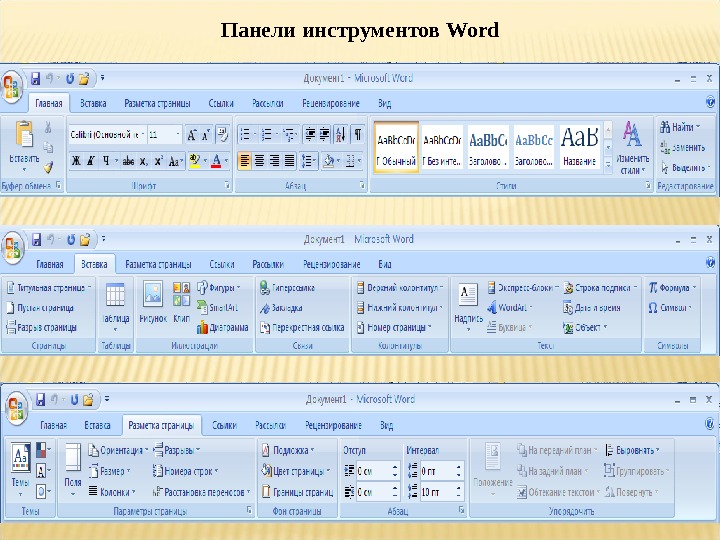Expand the Ориентация dropdown

pyautogui.click(x=118, y=450)
